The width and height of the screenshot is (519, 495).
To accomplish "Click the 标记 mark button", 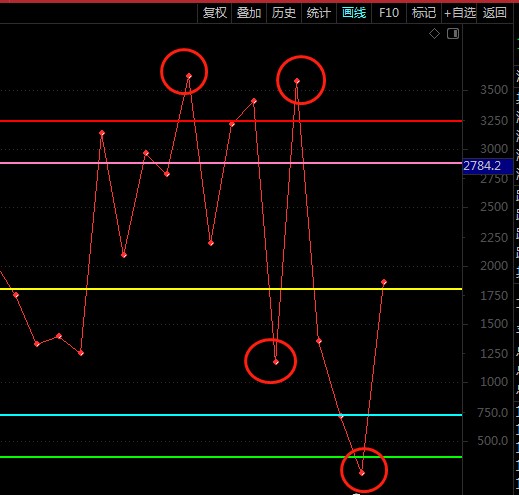I will [x=424, y=13].
